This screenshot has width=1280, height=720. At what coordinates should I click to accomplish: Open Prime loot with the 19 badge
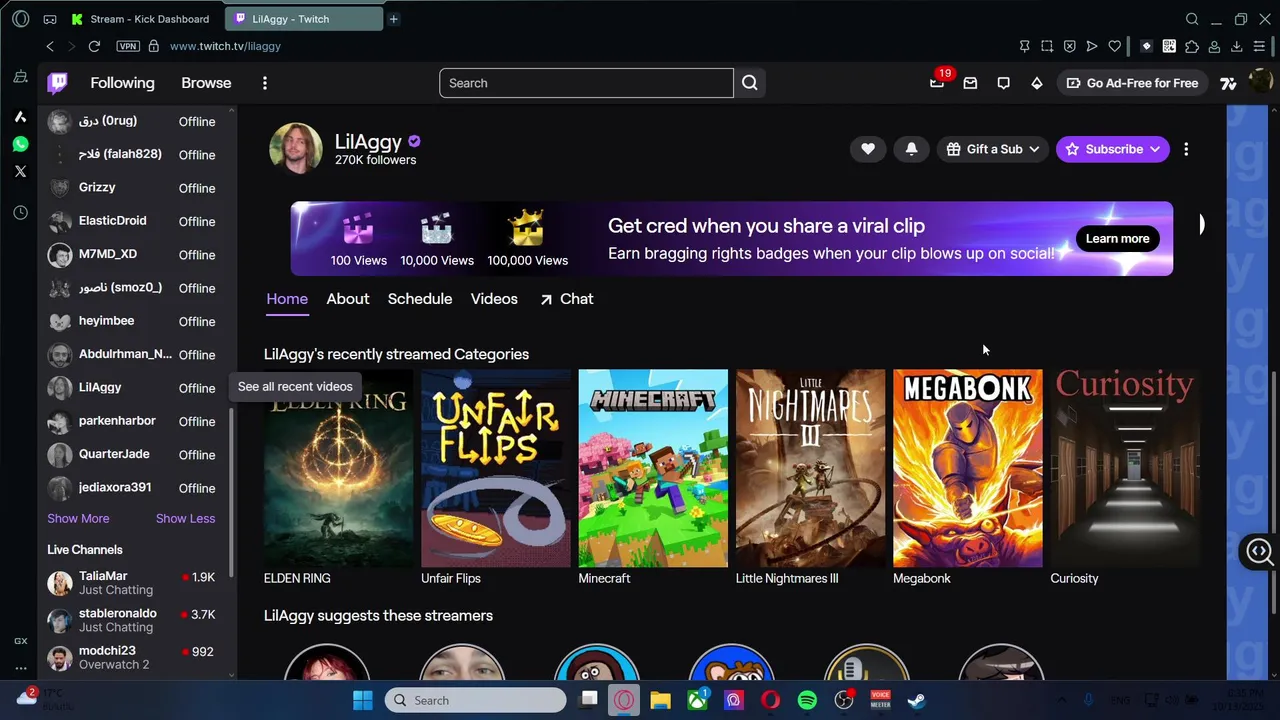pos(937,83)
